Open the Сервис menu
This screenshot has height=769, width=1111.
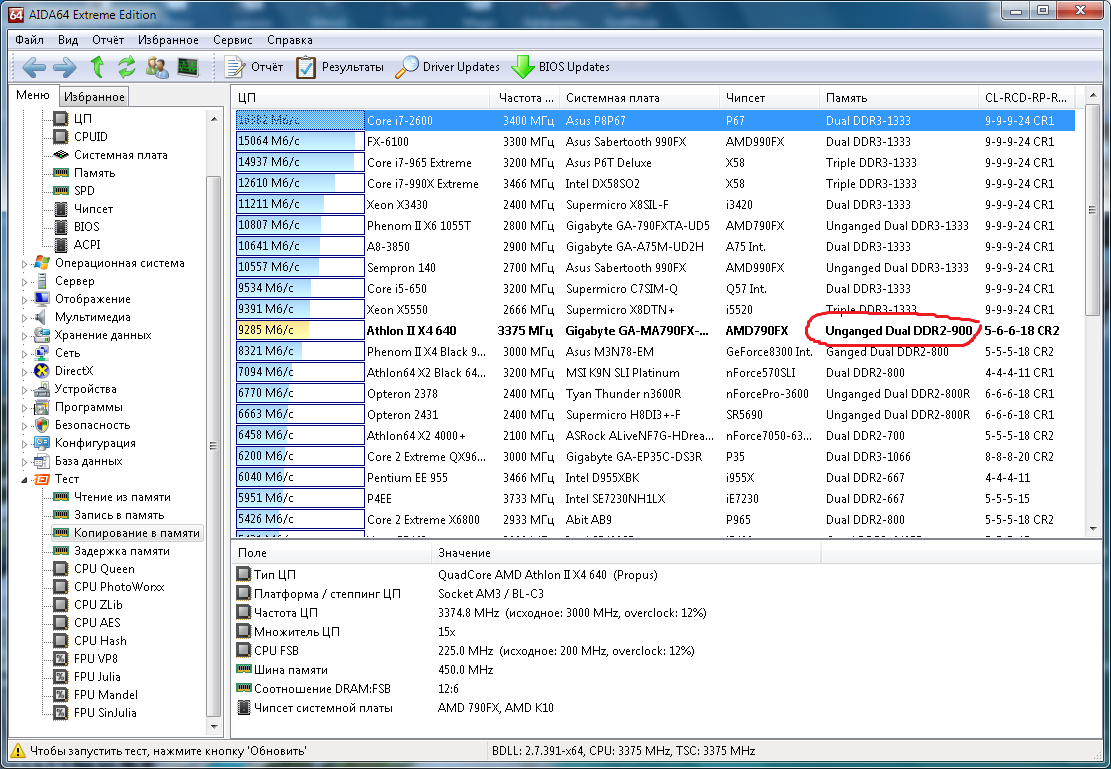click(232, 40)
